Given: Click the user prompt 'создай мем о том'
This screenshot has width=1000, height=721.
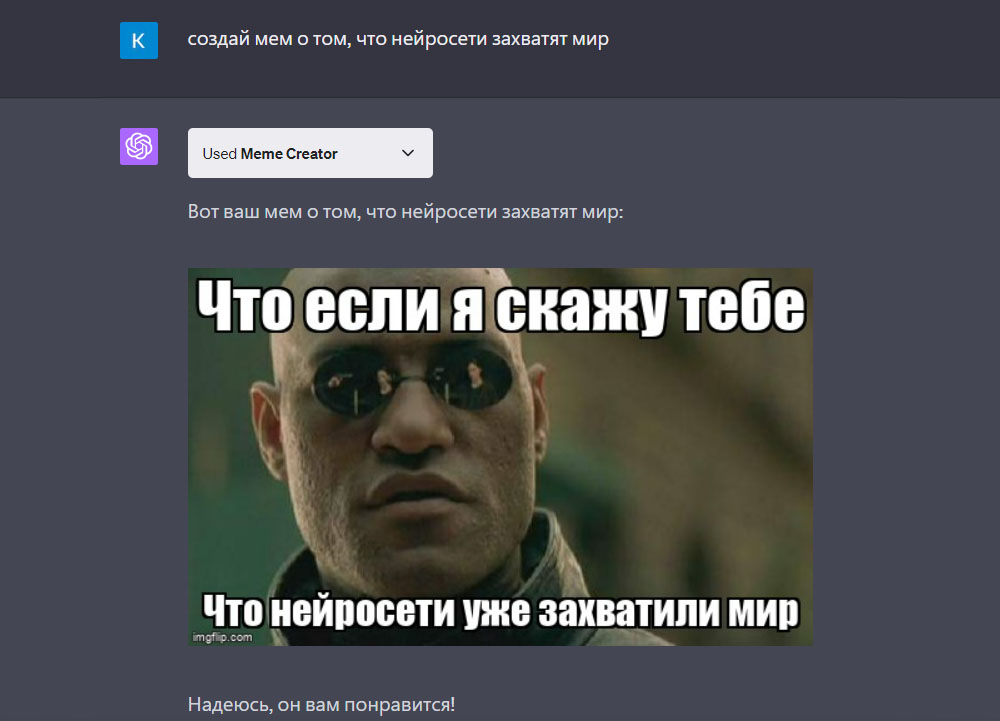Looking at the screenshot, I should pyautogui.click(x=268, y=40).
